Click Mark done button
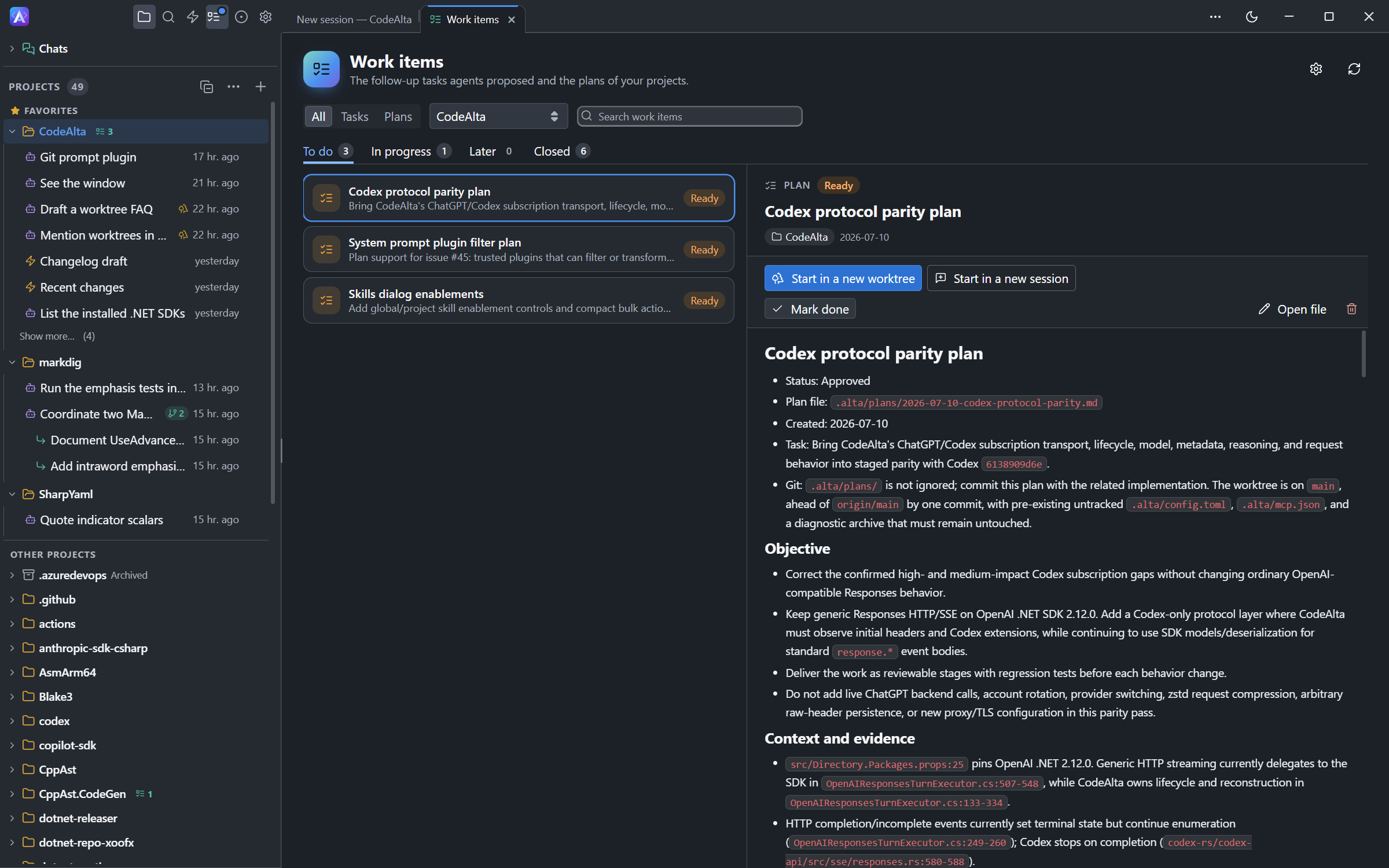The height and width of the screenshot is (868, 1389). [x=810, y=309]
